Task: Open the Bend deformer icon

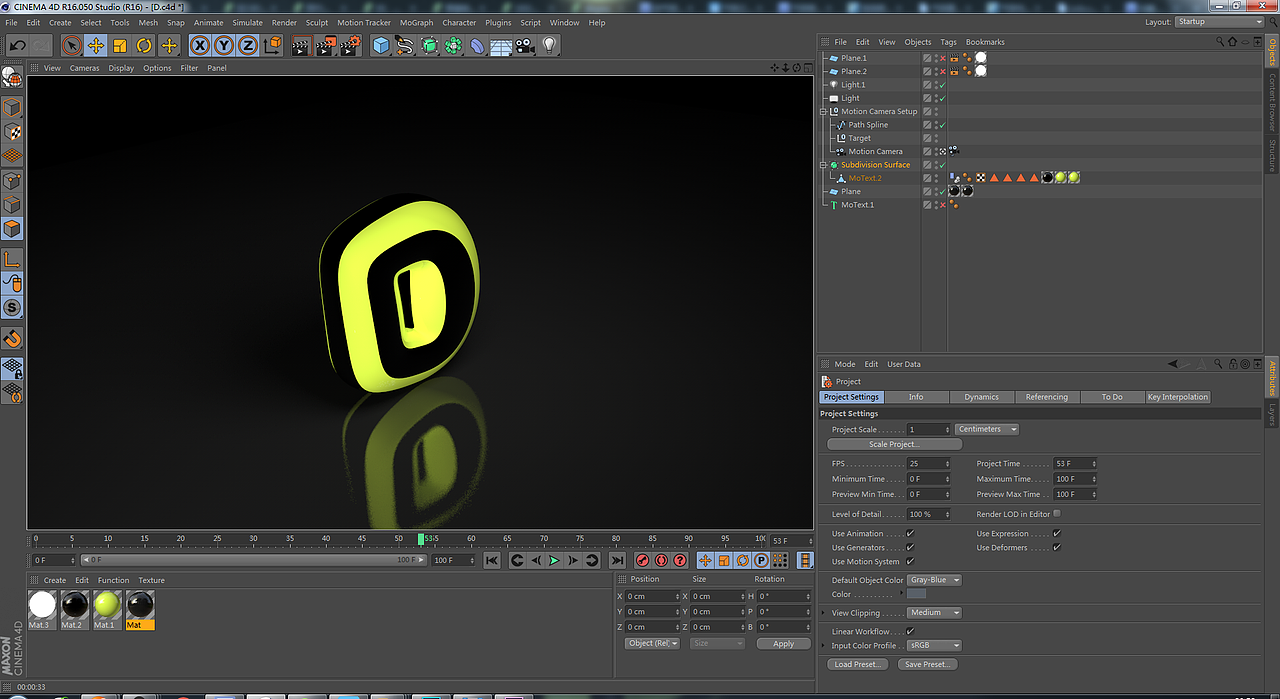Action: click(477, 45)
